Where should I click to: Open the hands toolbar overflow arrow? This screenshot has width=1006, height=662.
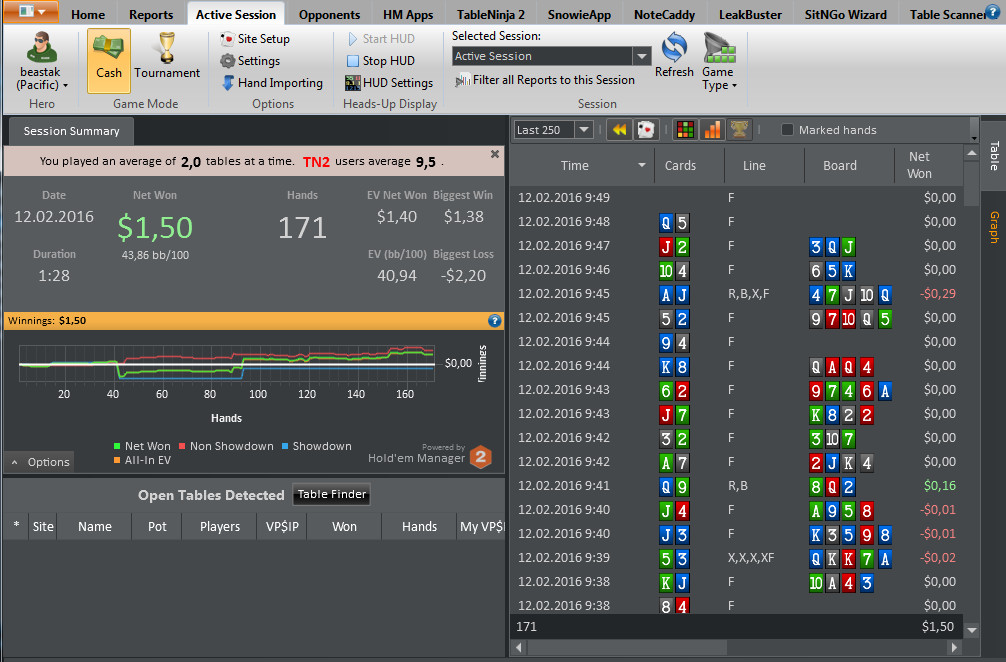point(974,138)
